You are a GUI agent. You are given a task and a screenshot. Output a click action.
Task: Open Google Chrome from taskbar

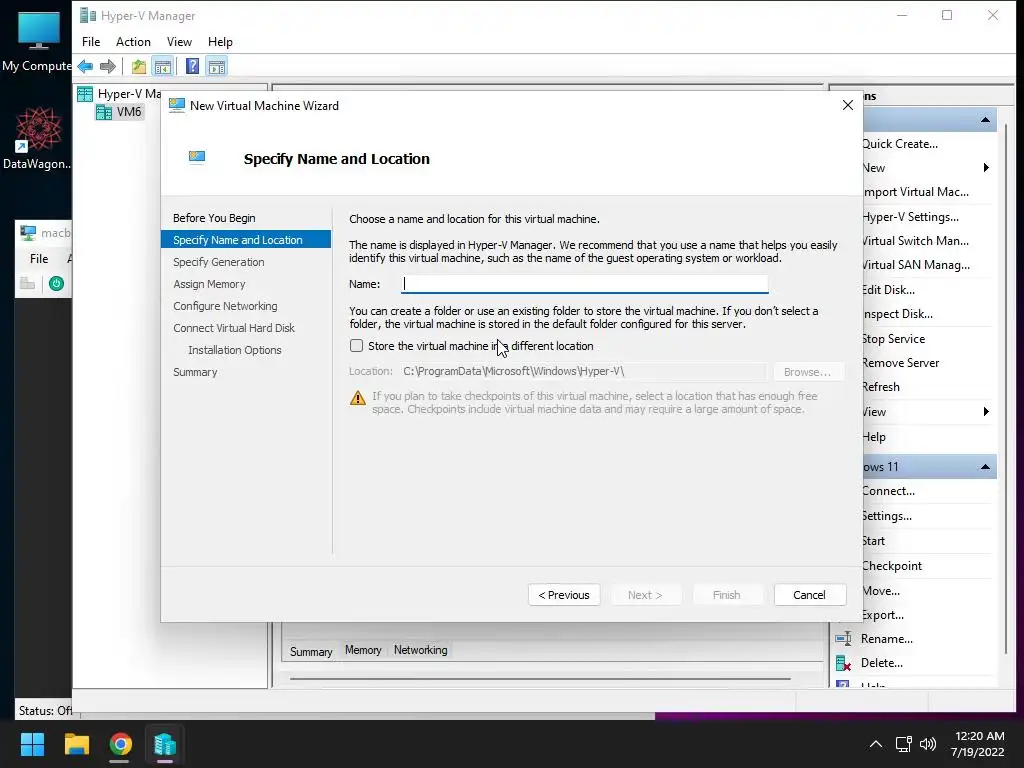click(120, 744)
